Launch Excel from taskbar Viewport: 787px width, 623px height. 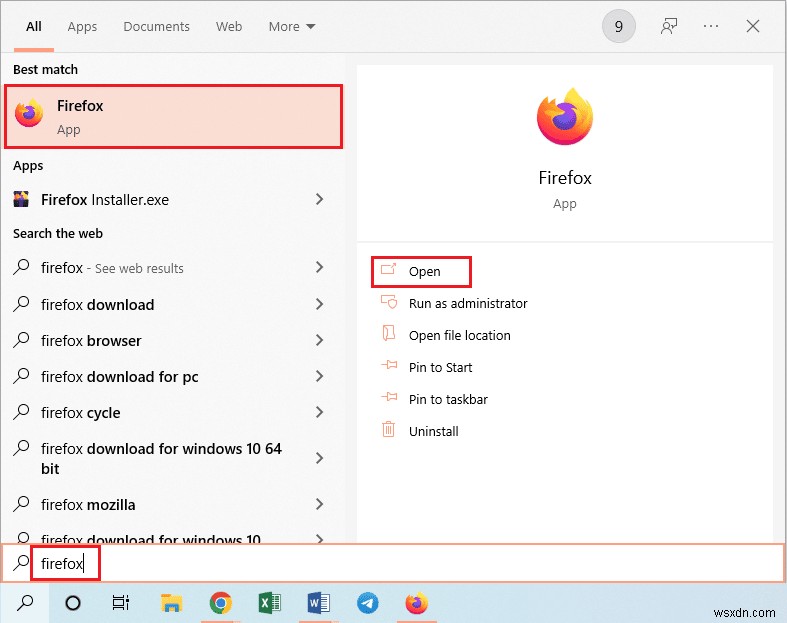(269, 602)
